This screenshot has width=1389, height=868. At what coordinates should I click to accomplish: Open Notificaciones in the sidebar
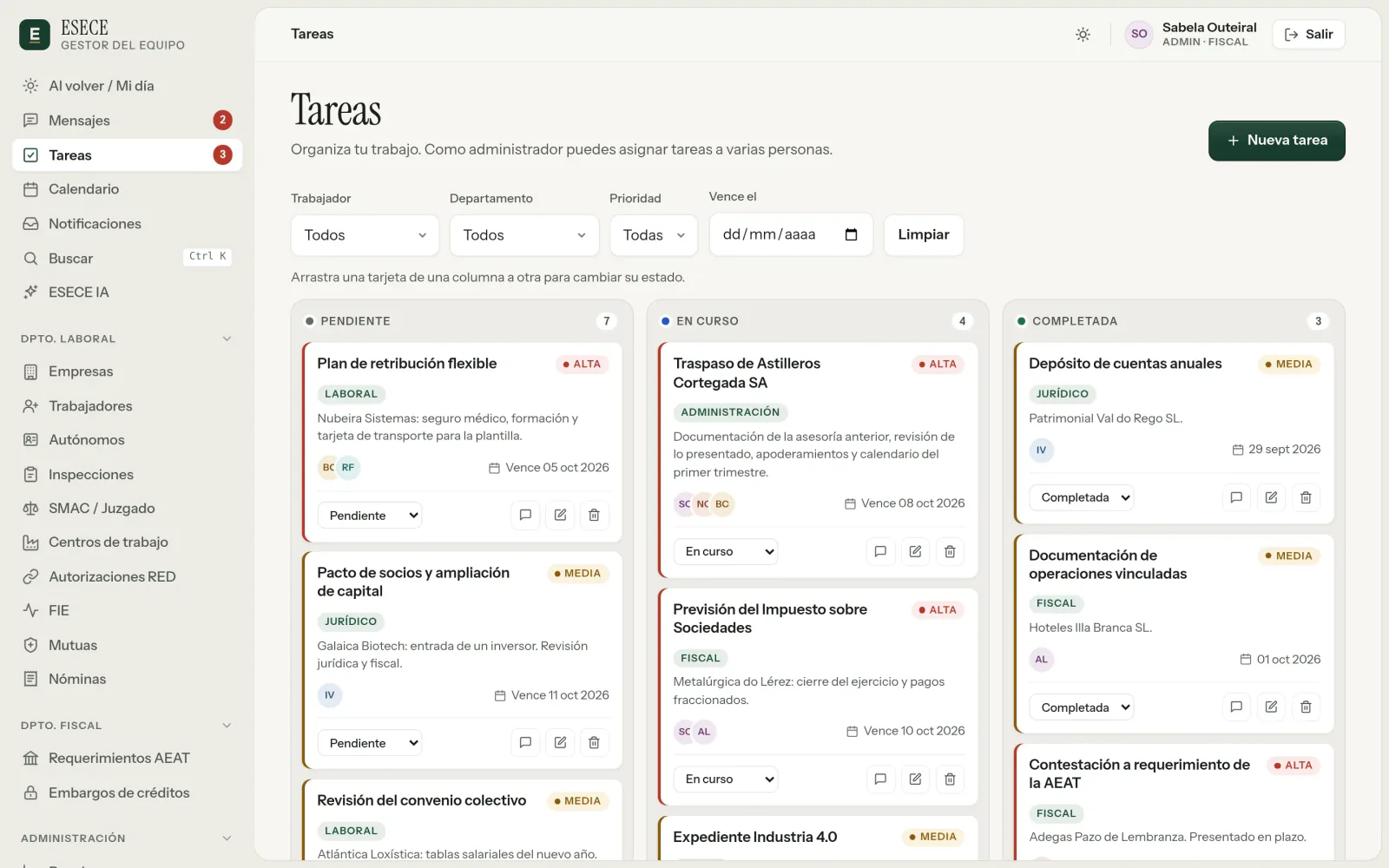pyautogui.click(x=127, y=223)
